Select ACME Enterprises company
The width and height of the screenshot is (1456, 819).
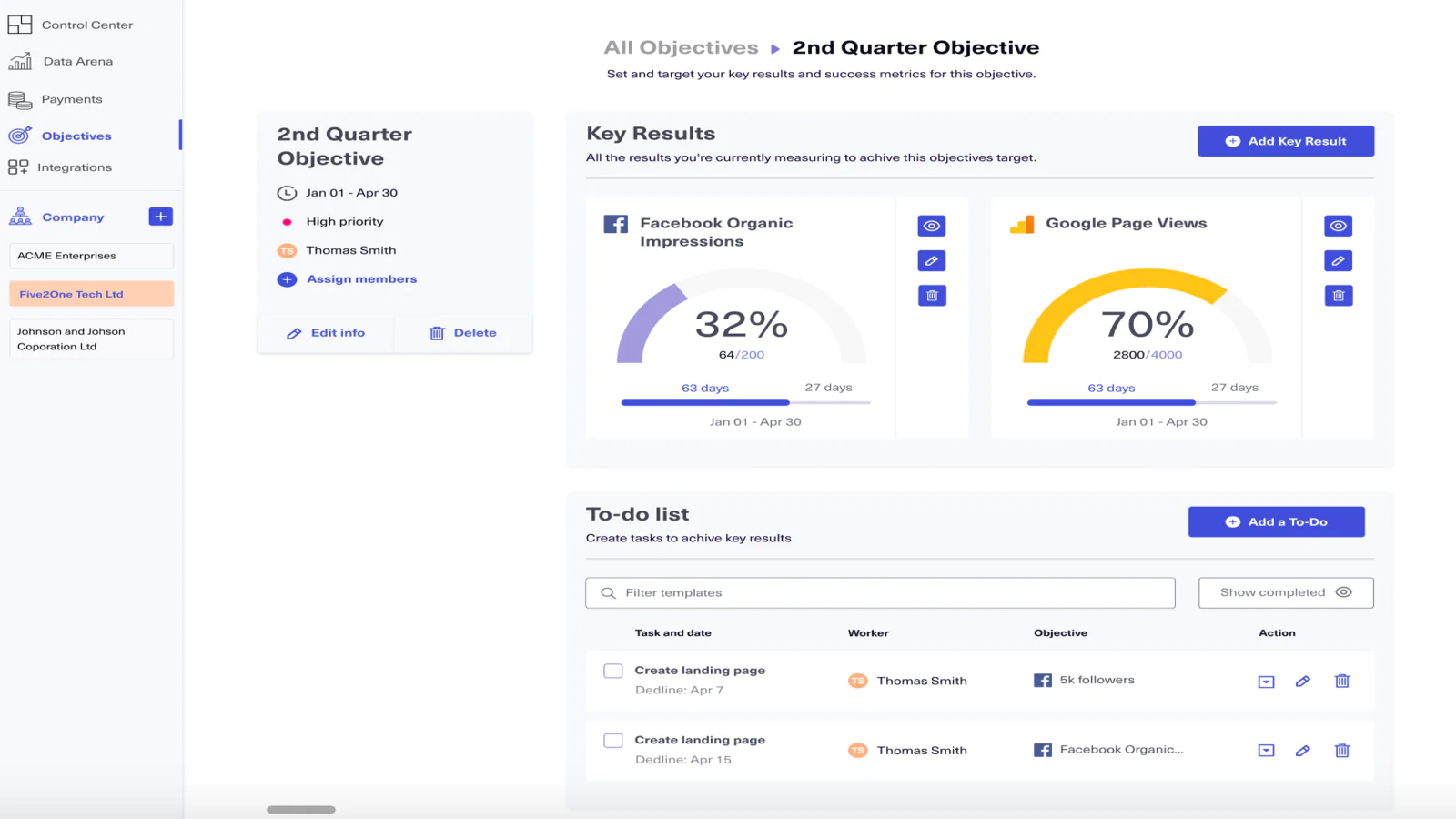coord(91,256)
